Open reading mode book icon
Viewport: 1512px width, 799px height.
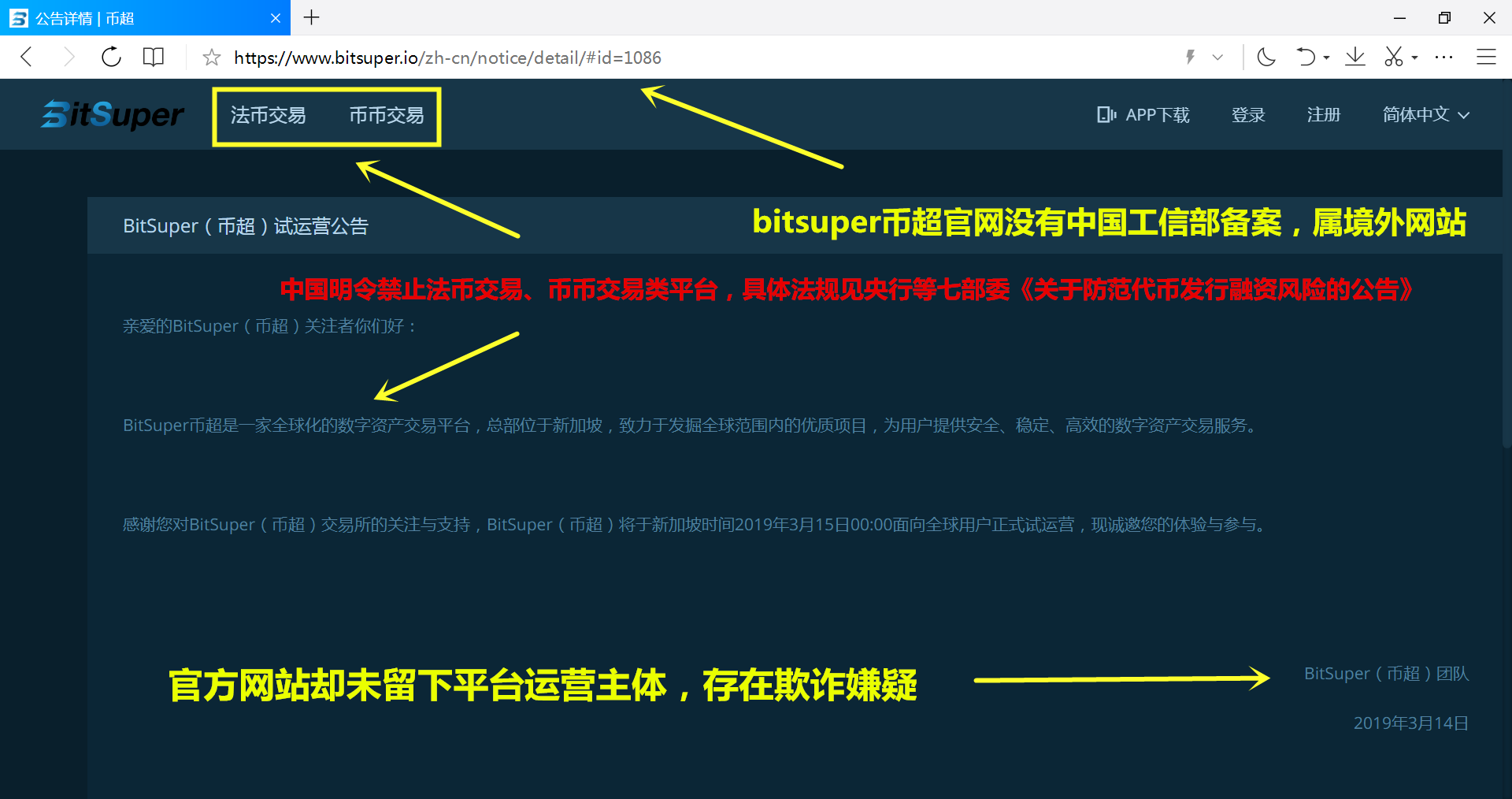pos(154,57)
